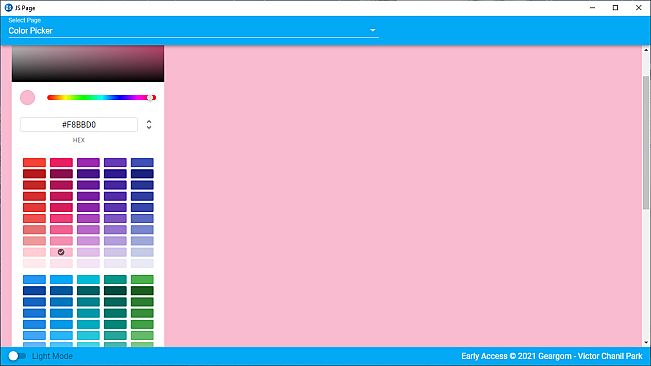The height and width of the screenshot is (366, 651).
Task: Choose the darkest shade in the indigo column
Action: click(142, 173)
